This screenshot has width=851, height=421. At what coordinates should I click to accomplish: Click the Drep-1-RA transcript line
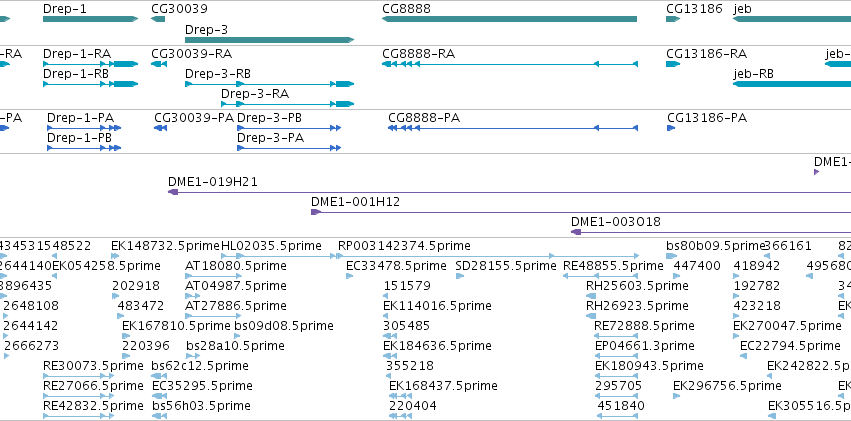click(x=91, y=64)
